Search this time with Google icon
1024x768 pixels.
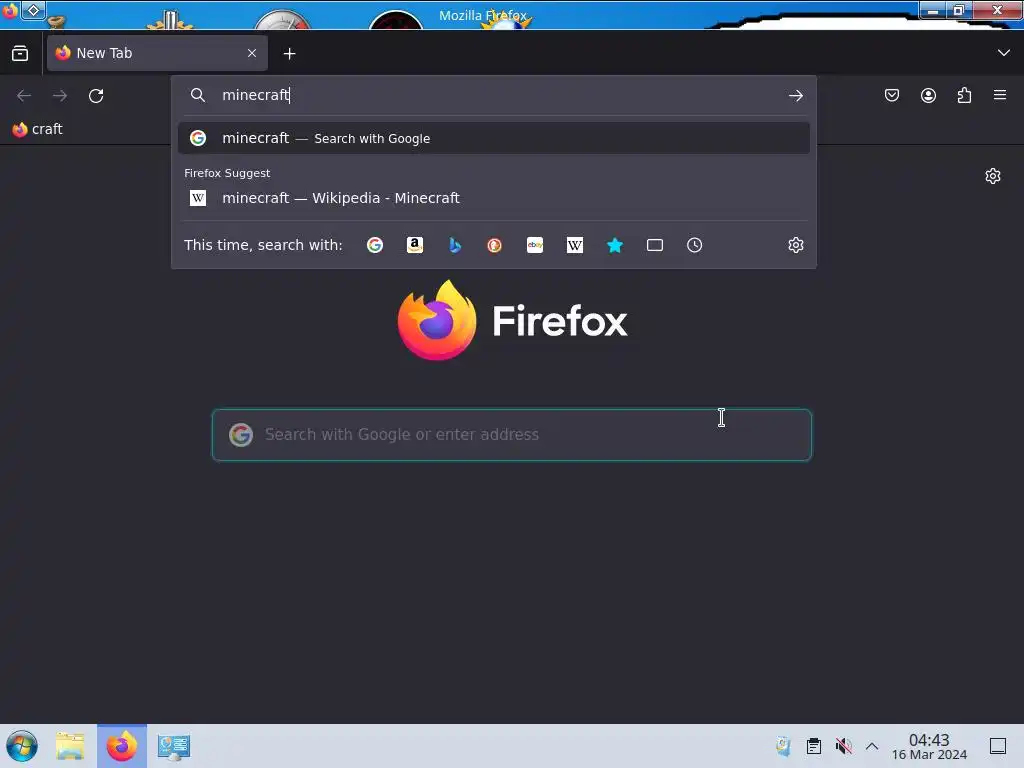click(x=375, y=245)
